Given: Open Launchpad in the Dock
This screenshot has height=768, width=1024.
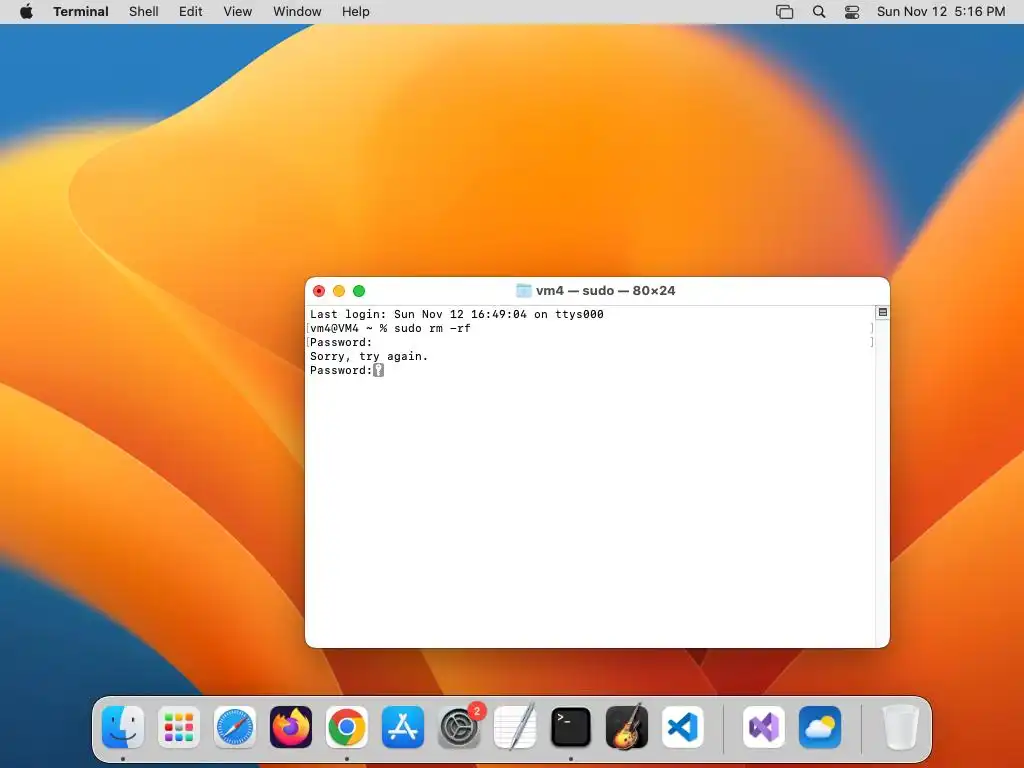Looking at the screenshot, I should point(179,727).
